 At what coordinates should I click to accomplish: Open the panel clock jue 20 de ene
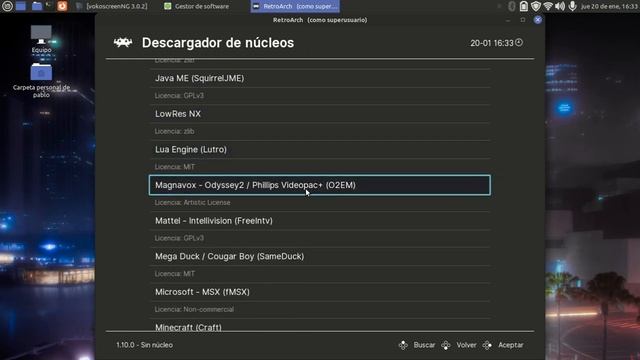[x=609, y=6]
